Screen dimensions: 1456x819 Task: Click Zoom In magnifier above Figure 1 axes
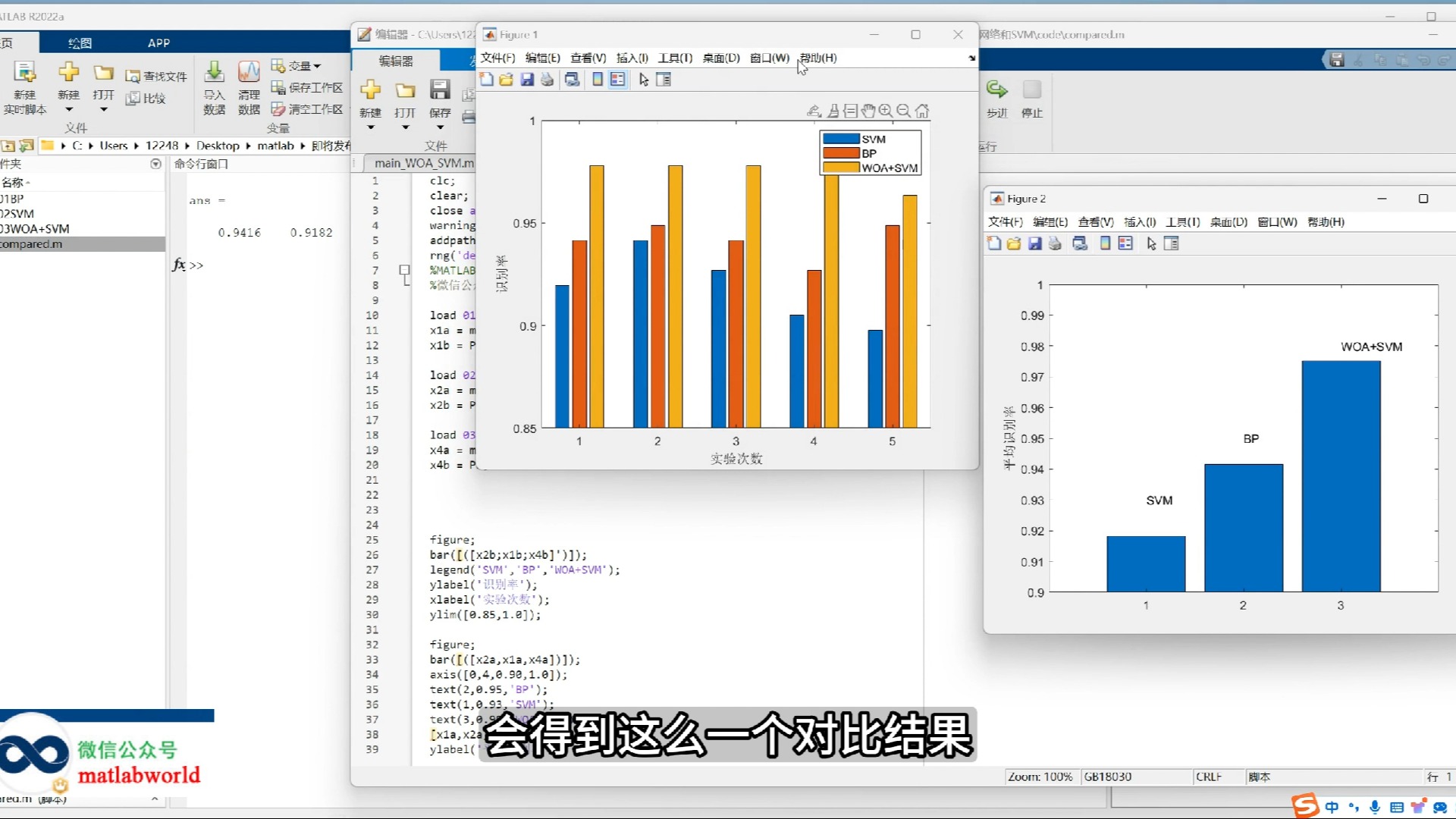tap(886, 111)
